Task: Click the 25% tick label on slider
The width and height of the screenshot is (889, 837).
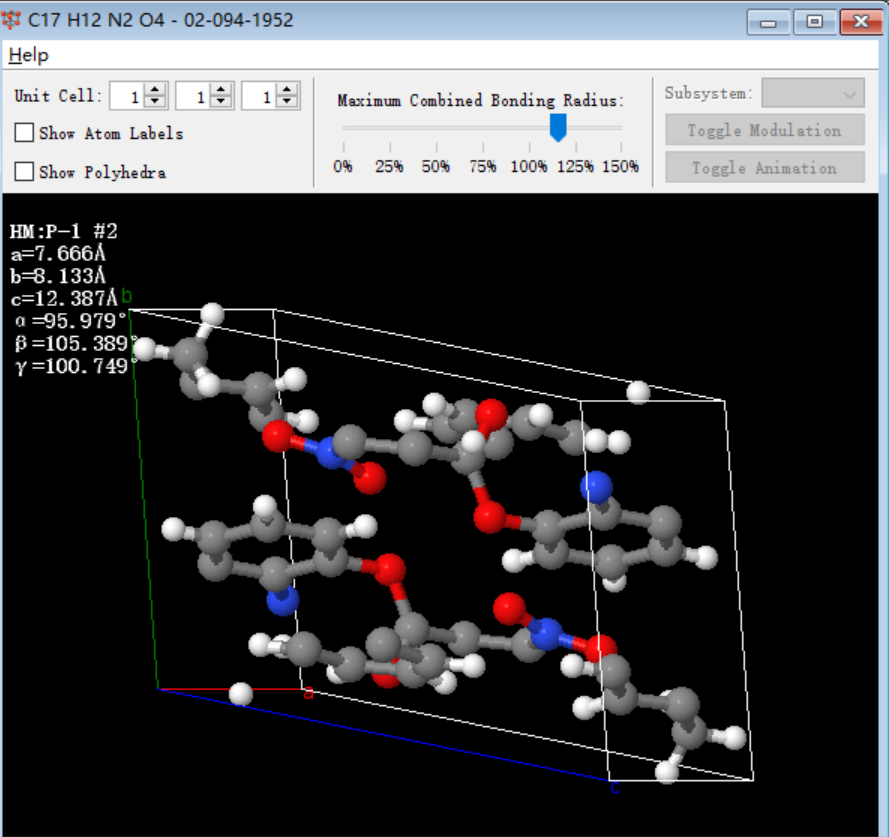Action: [390, 167]
